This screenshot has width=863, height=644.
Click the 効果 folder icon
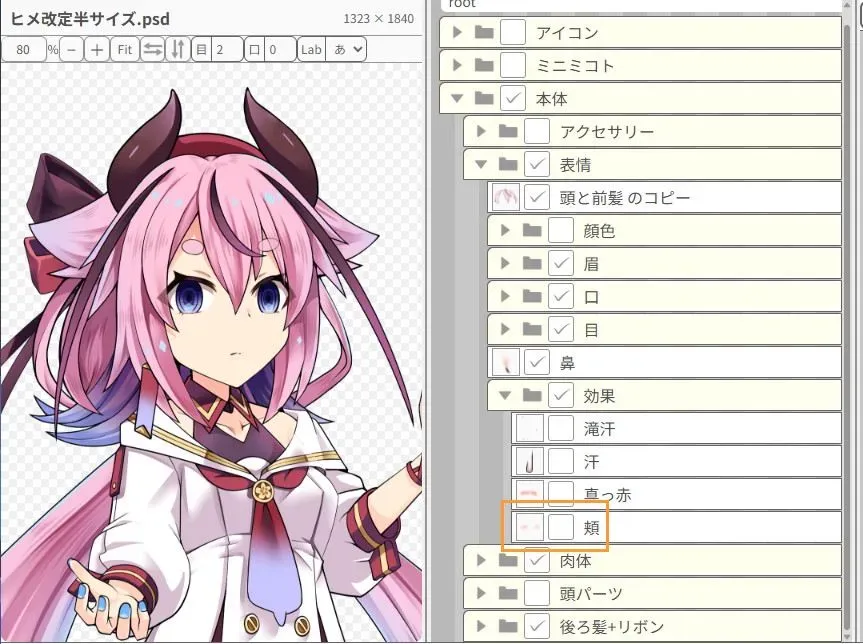coord(532,396)
